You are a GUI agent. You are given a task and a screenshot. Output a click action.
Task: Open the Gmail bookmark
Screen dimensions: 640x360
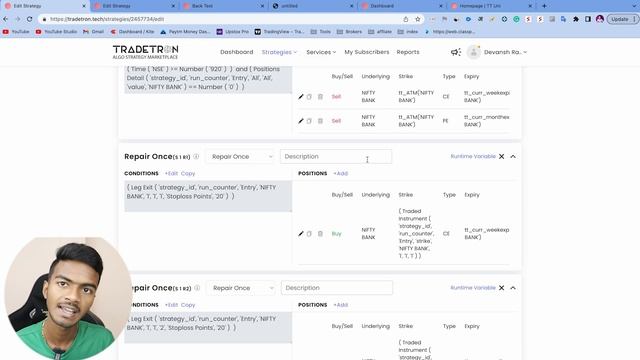(93, 31)
